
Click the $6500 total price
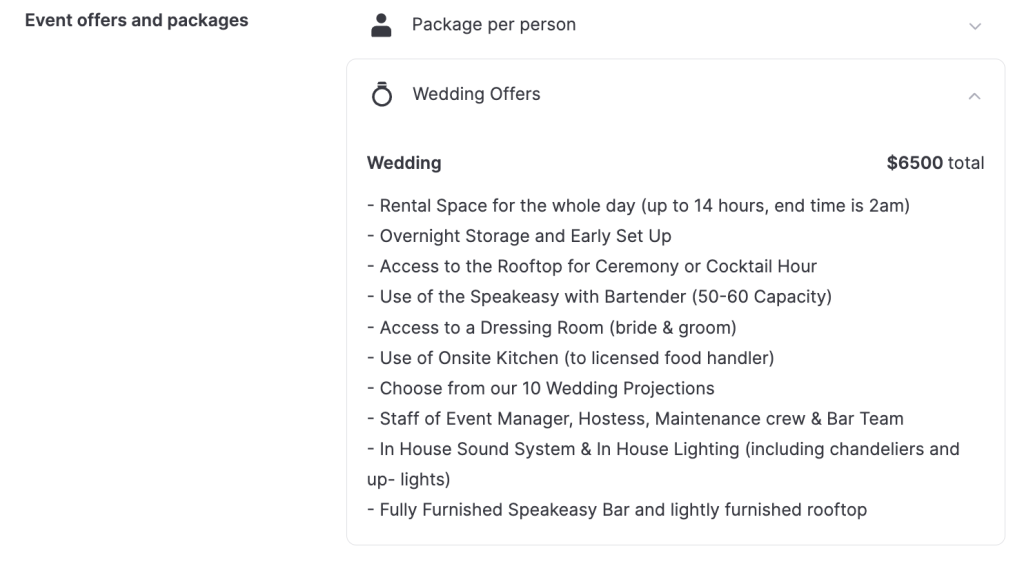(934, 163)
